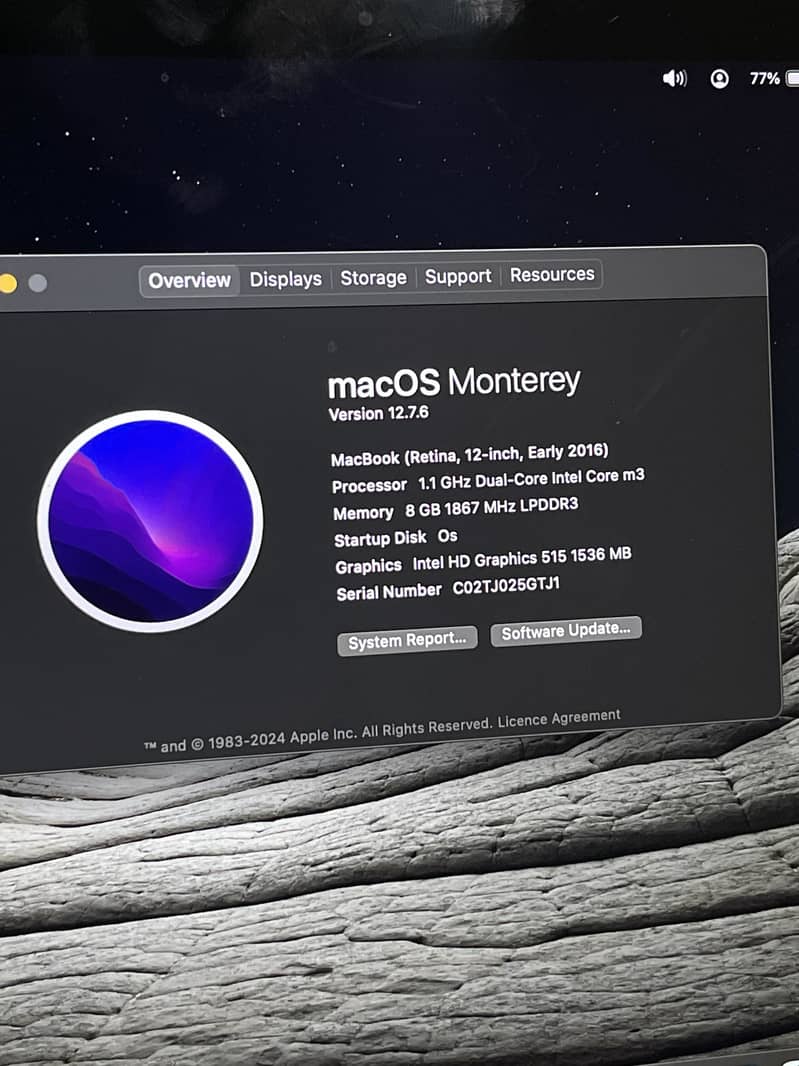Click the 77% battery percentage indicator
Screen dimensions: 799x1066
(x=764, y=79)
